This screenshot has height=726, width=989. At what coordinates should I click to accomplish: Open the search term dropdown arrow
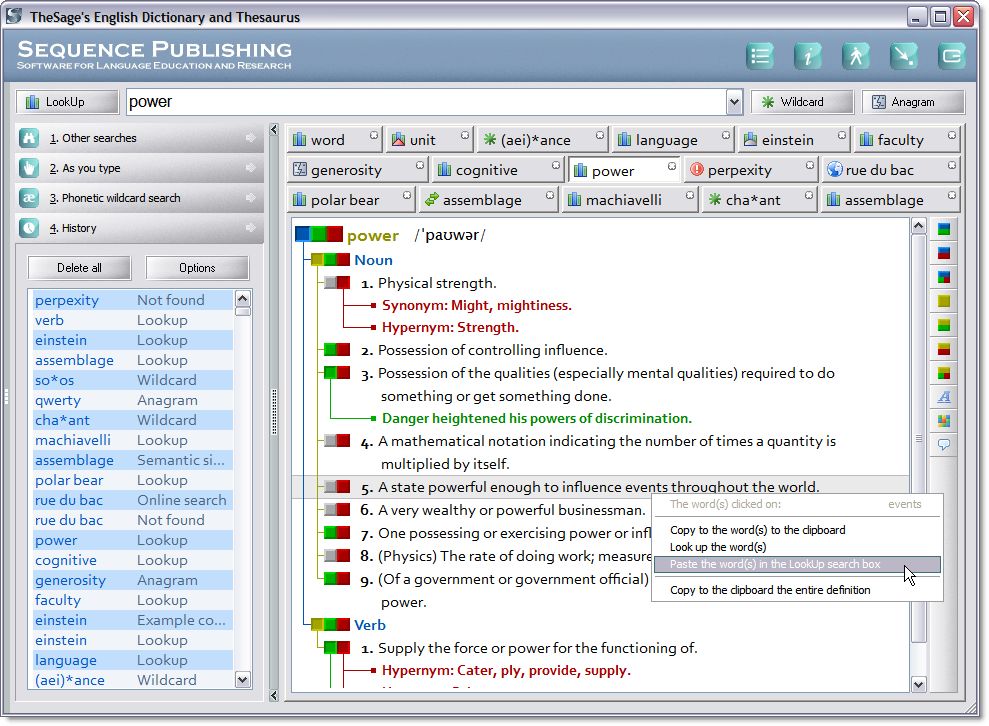pos(733,101)
